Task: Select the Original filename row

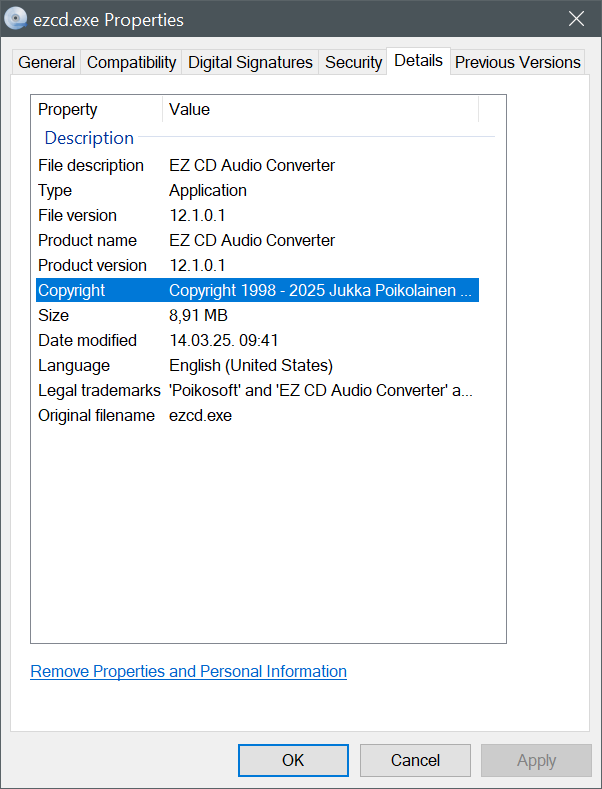Action: pyautogui.click(x=257, y=416)
